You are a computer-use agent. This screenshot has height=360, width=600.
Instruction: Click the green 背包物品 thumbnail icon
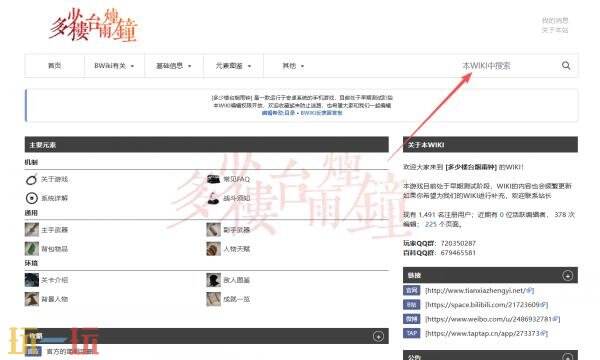(x=32, y=249)
